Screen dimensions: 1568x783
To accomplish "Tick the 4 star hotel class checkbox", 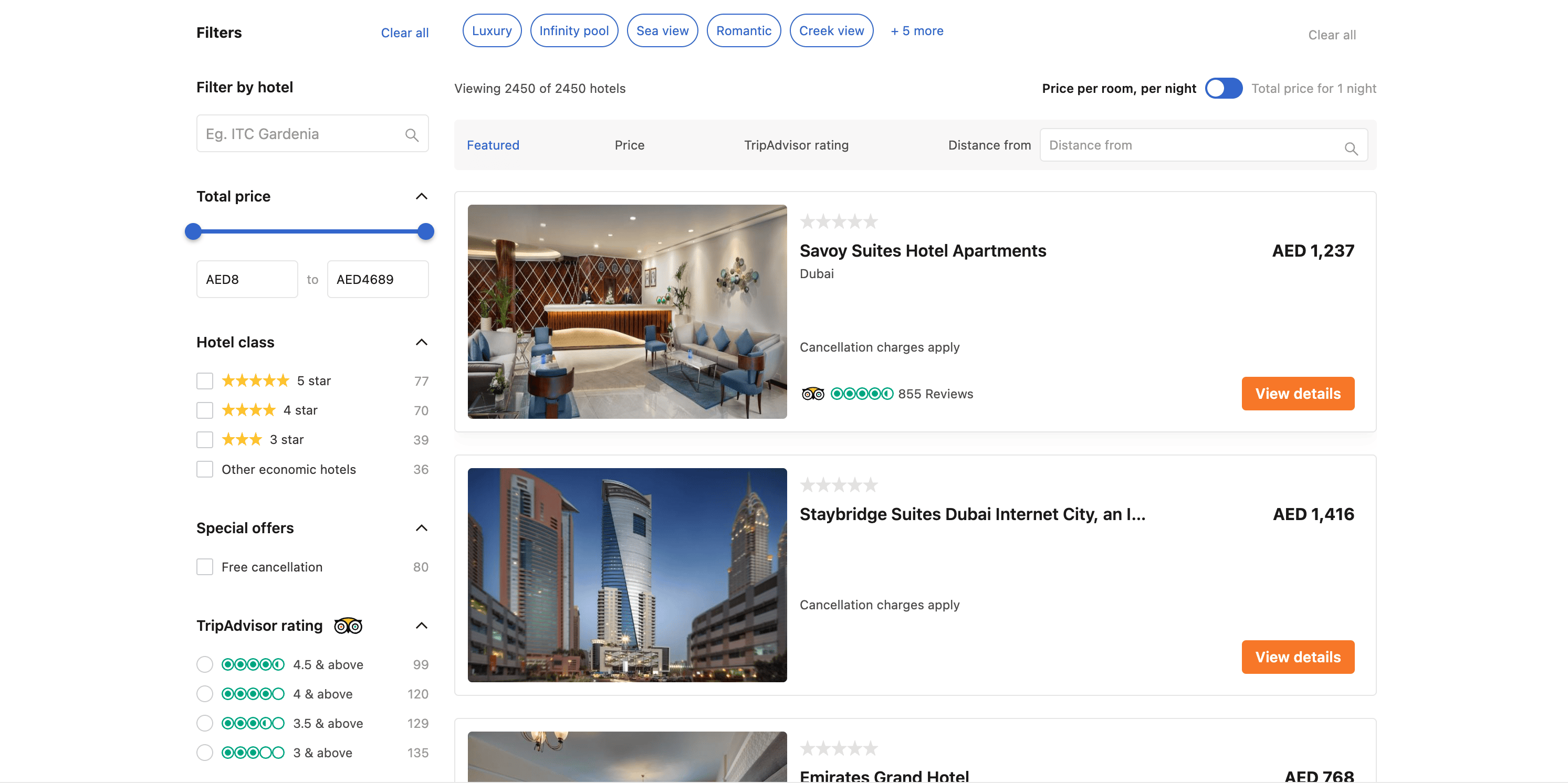I will coord(204,410).
